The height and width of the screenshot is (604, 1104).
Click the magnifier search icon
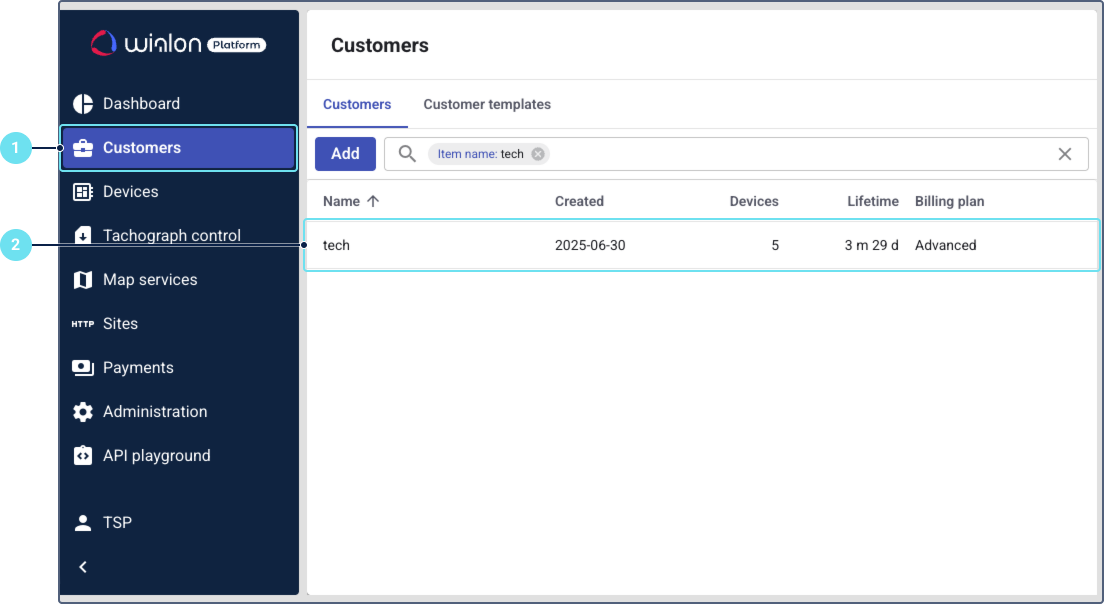click(x=407, y=154)
